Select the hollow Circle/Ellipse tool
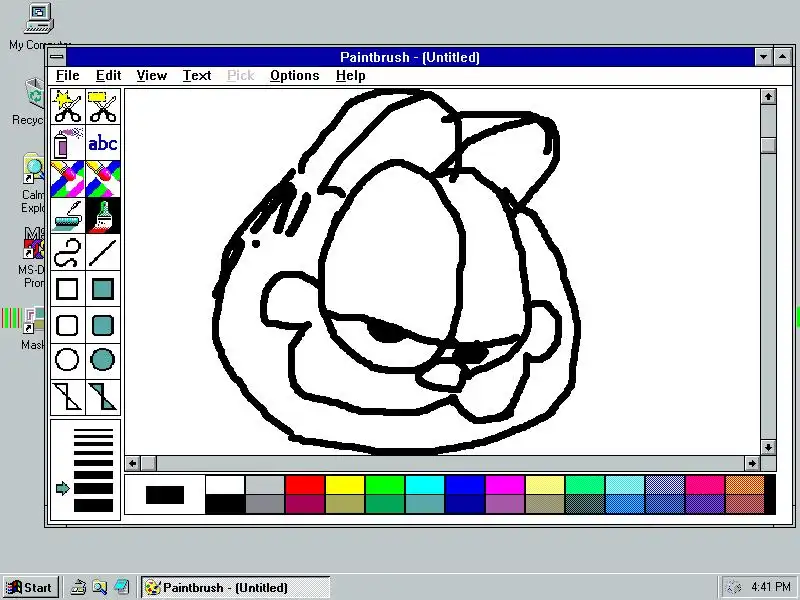The width and height of the screenshot is (800, 600). [x=68, y=360]
